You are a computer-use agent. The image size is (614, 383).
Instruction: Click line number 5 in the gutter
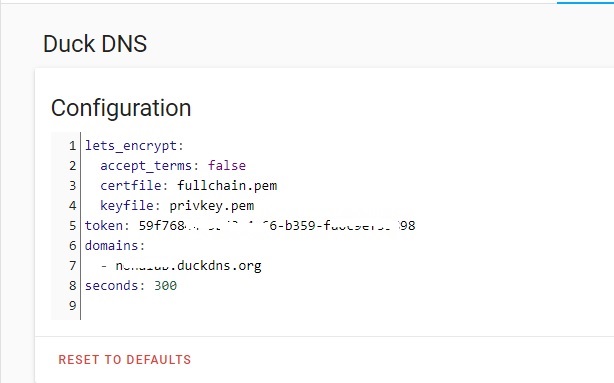click(x=72, y=226)
